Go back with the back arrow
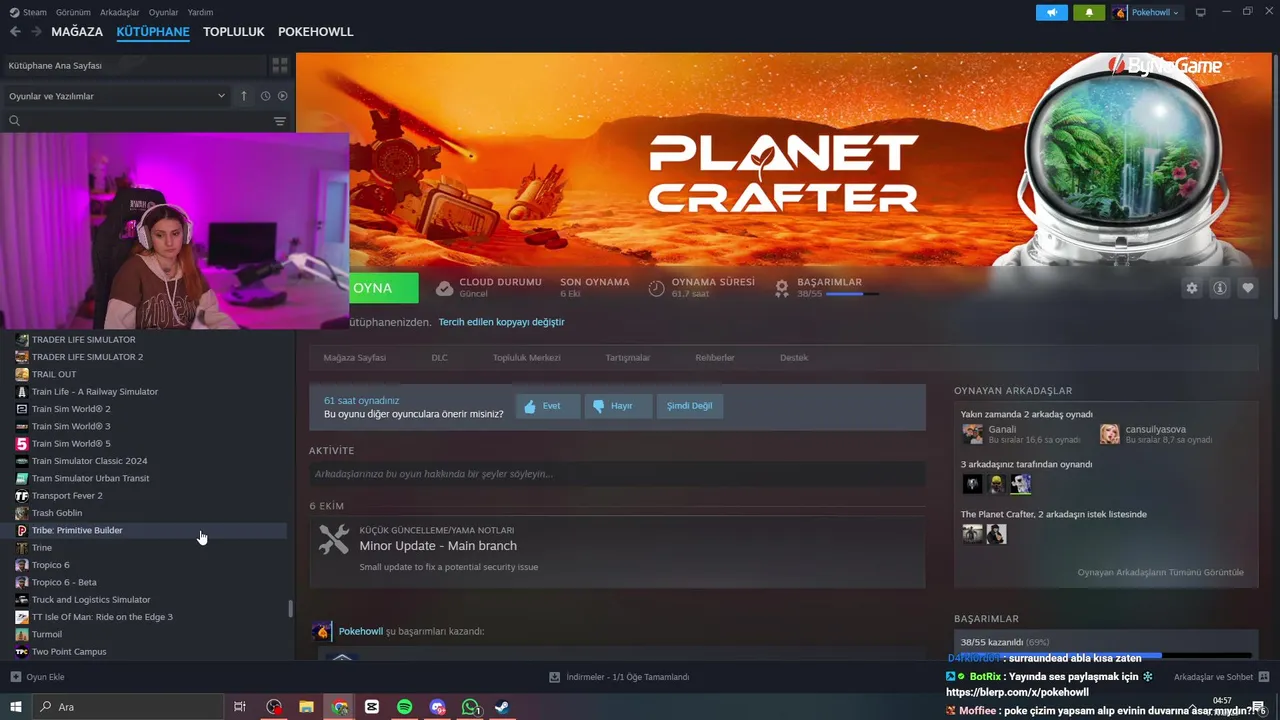Screen dimensions: 1280x720 (15, 32)
